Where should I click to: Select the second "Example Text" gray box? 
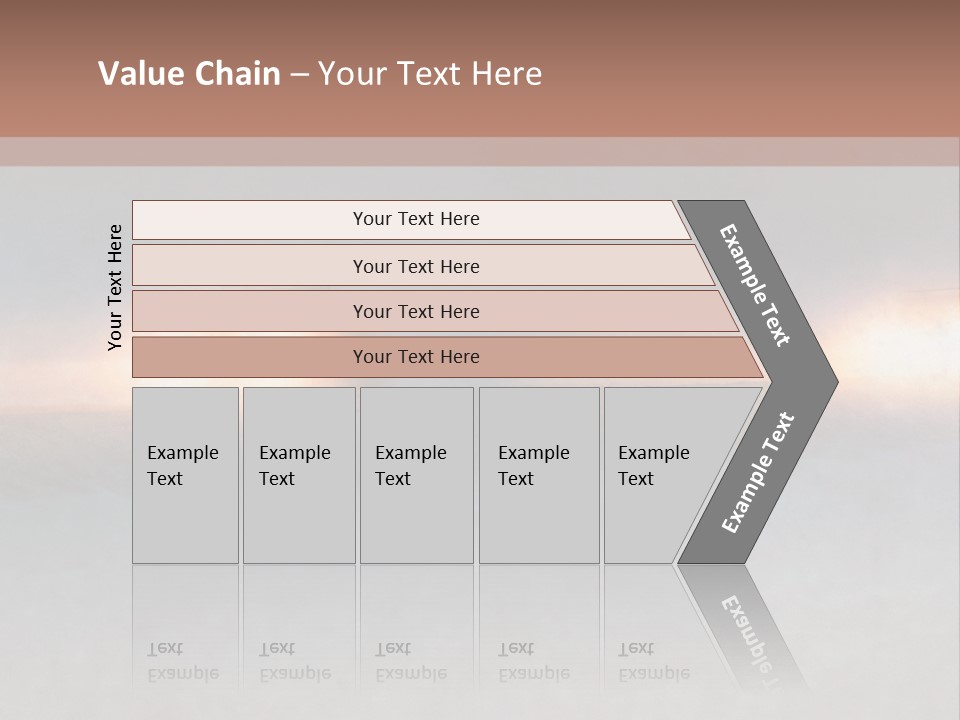tap(298, 475)
